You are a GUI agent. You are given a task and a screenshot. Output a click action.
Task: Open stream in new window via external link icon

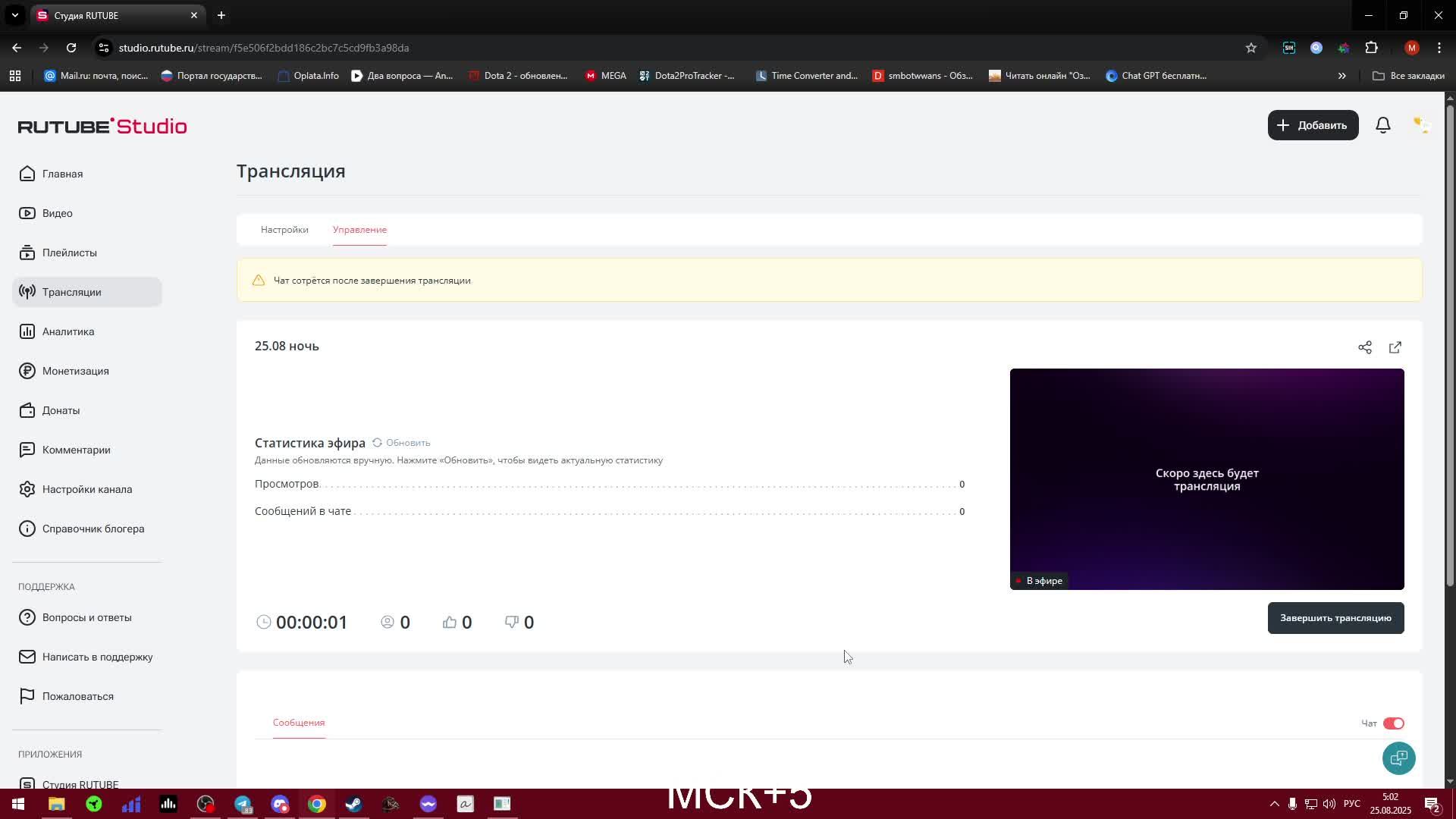1395,347
